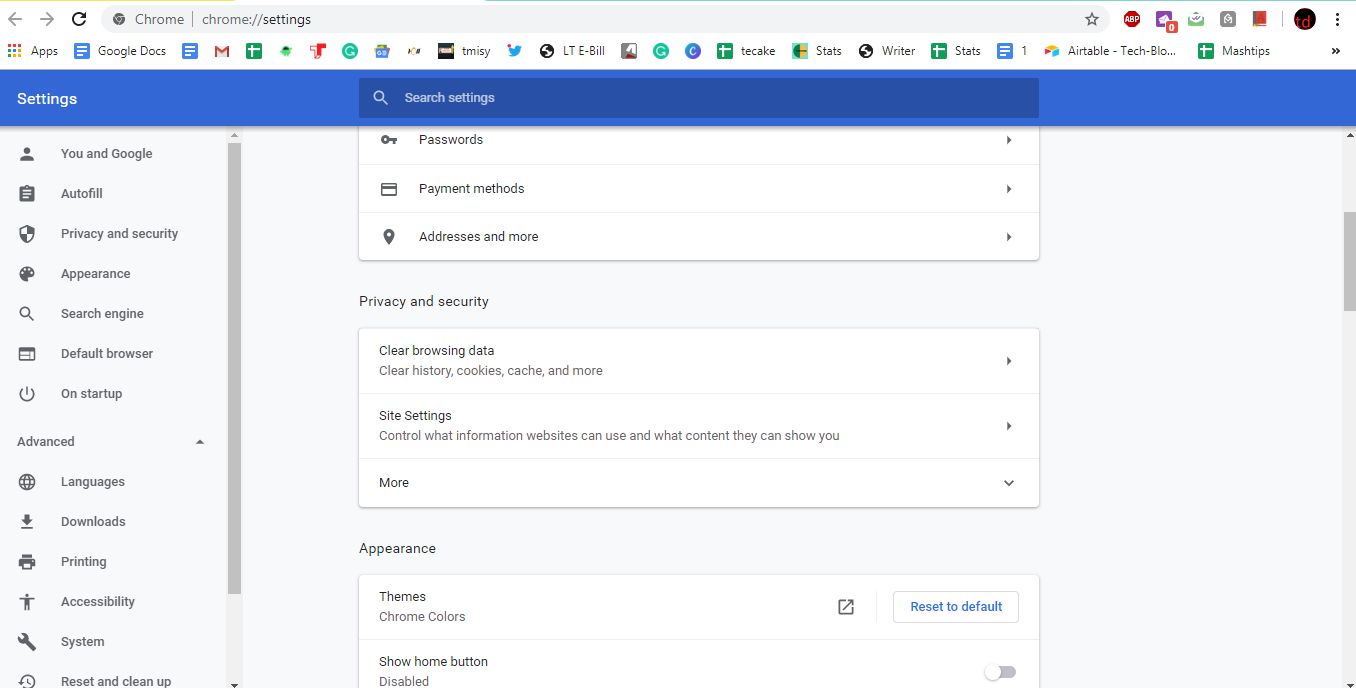Viewport: 1356px width, 688px height.
Task: Expand the More privacy options chevron
Action: (x=1009, y=483)
